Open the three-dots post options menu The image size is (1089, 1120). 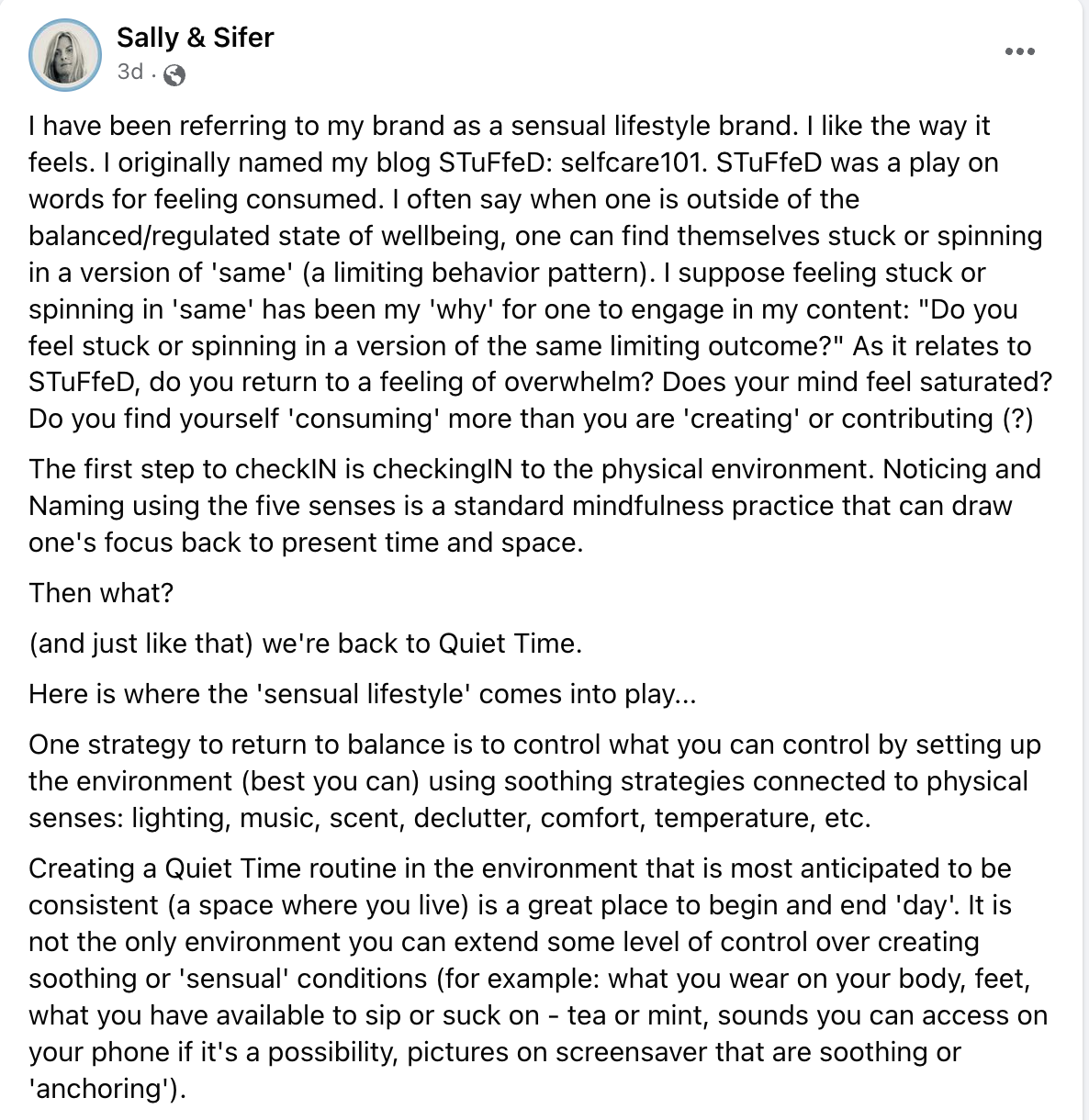(1019, 51)
